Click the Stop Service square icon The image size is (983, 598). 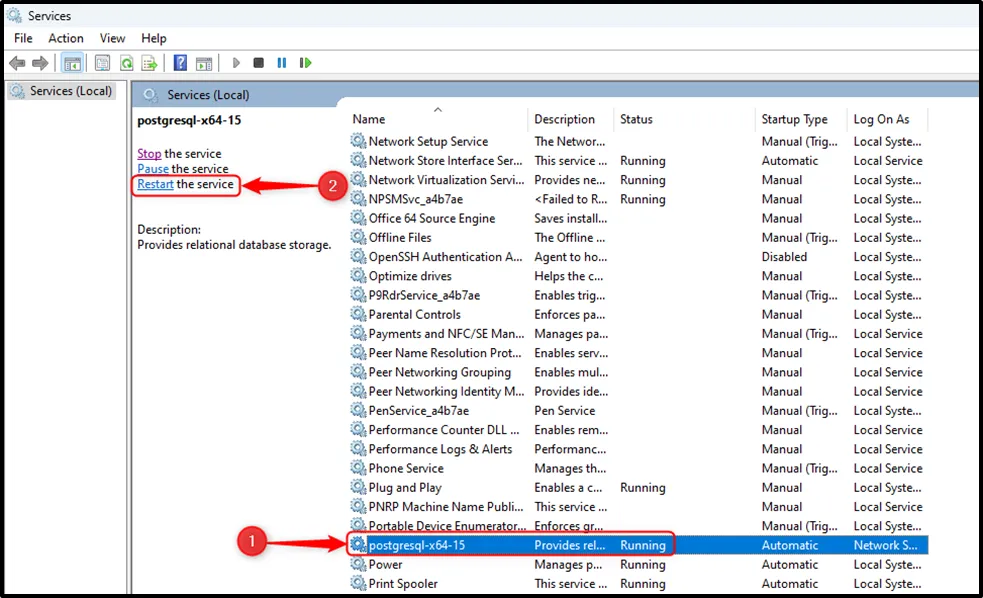tap(258, 63)
